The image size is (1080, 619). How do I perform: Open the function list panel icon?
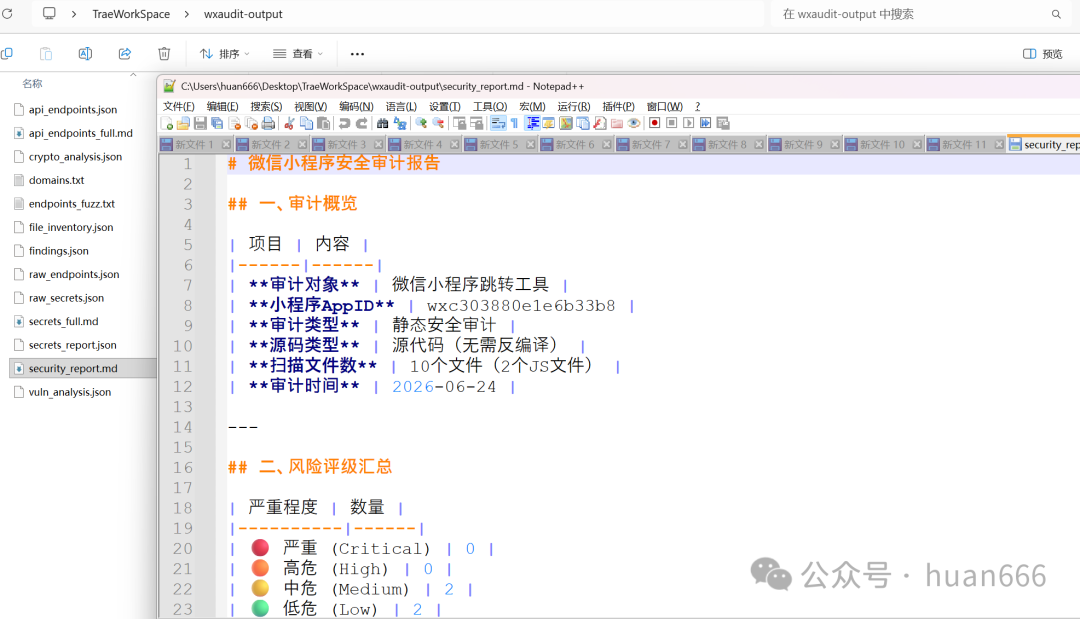(x=600, y=123)
